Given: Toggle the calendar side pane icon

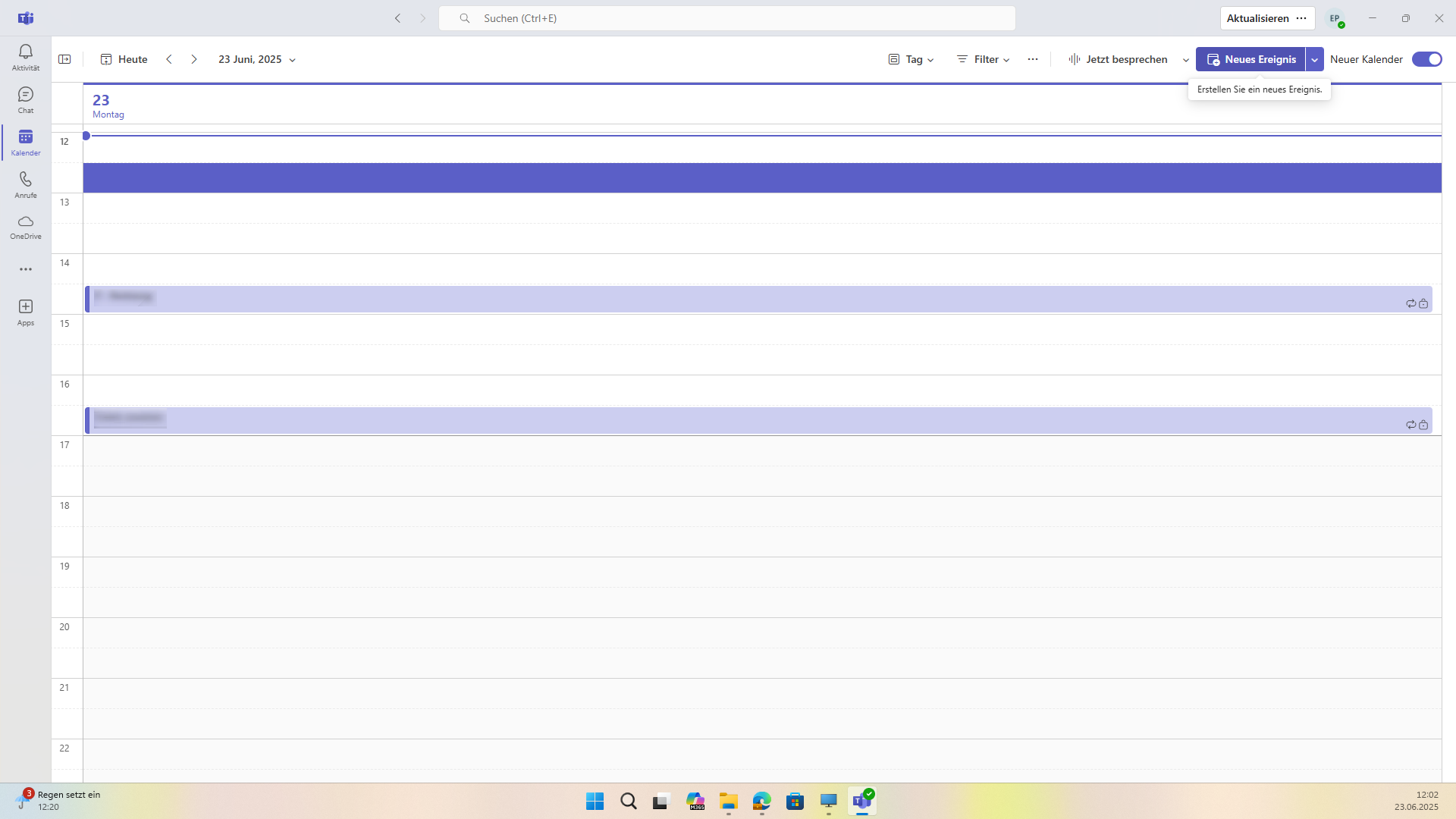Looking at the screenshot, I should (64, 59).
